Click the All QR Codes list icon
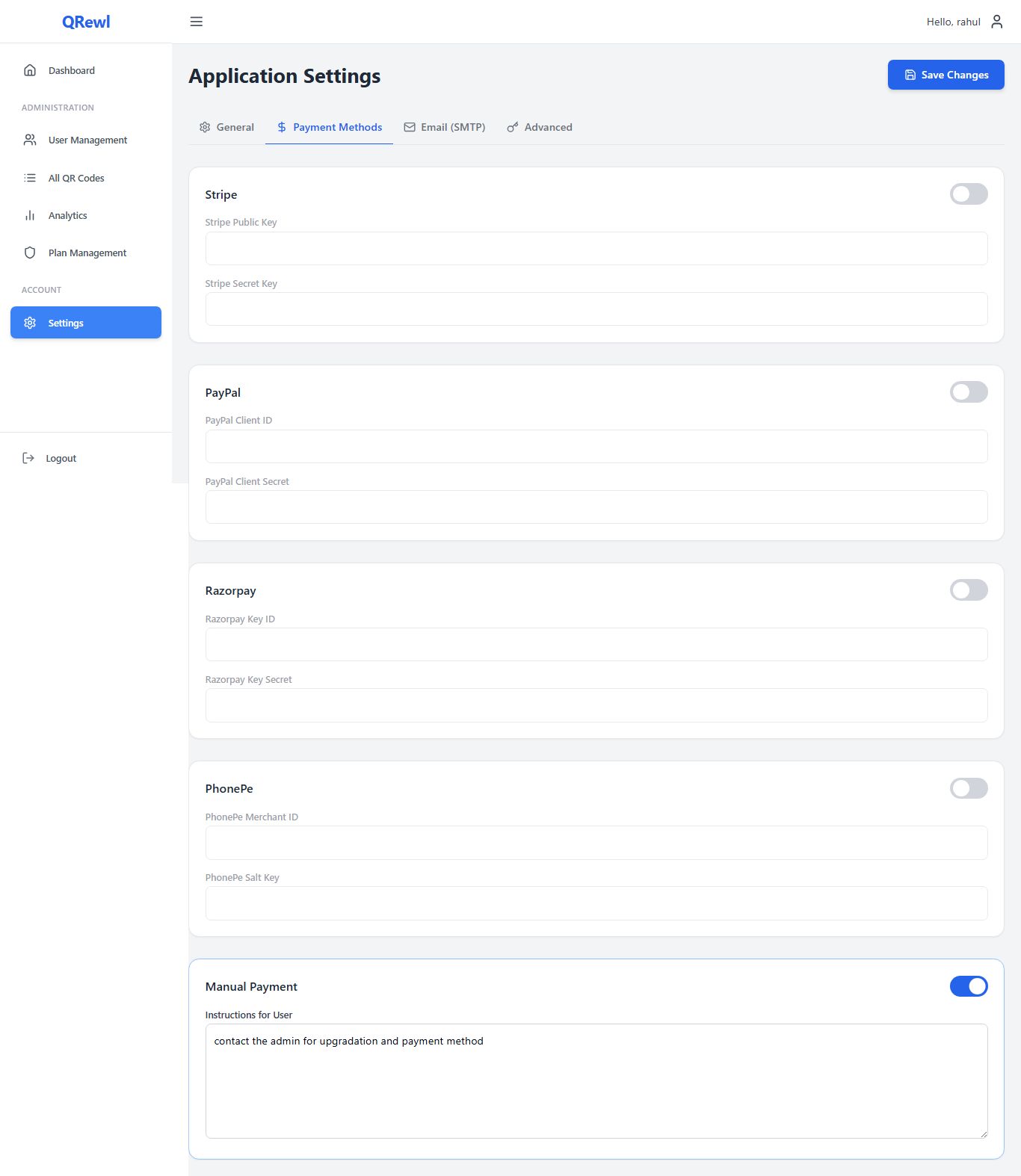 click(30, 178)
